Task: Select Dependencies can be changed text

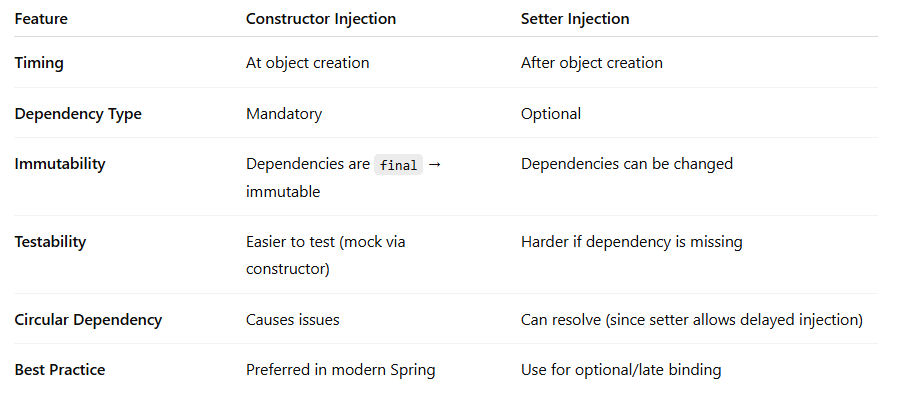Action: pyautogui.click(x=627, y=164)
